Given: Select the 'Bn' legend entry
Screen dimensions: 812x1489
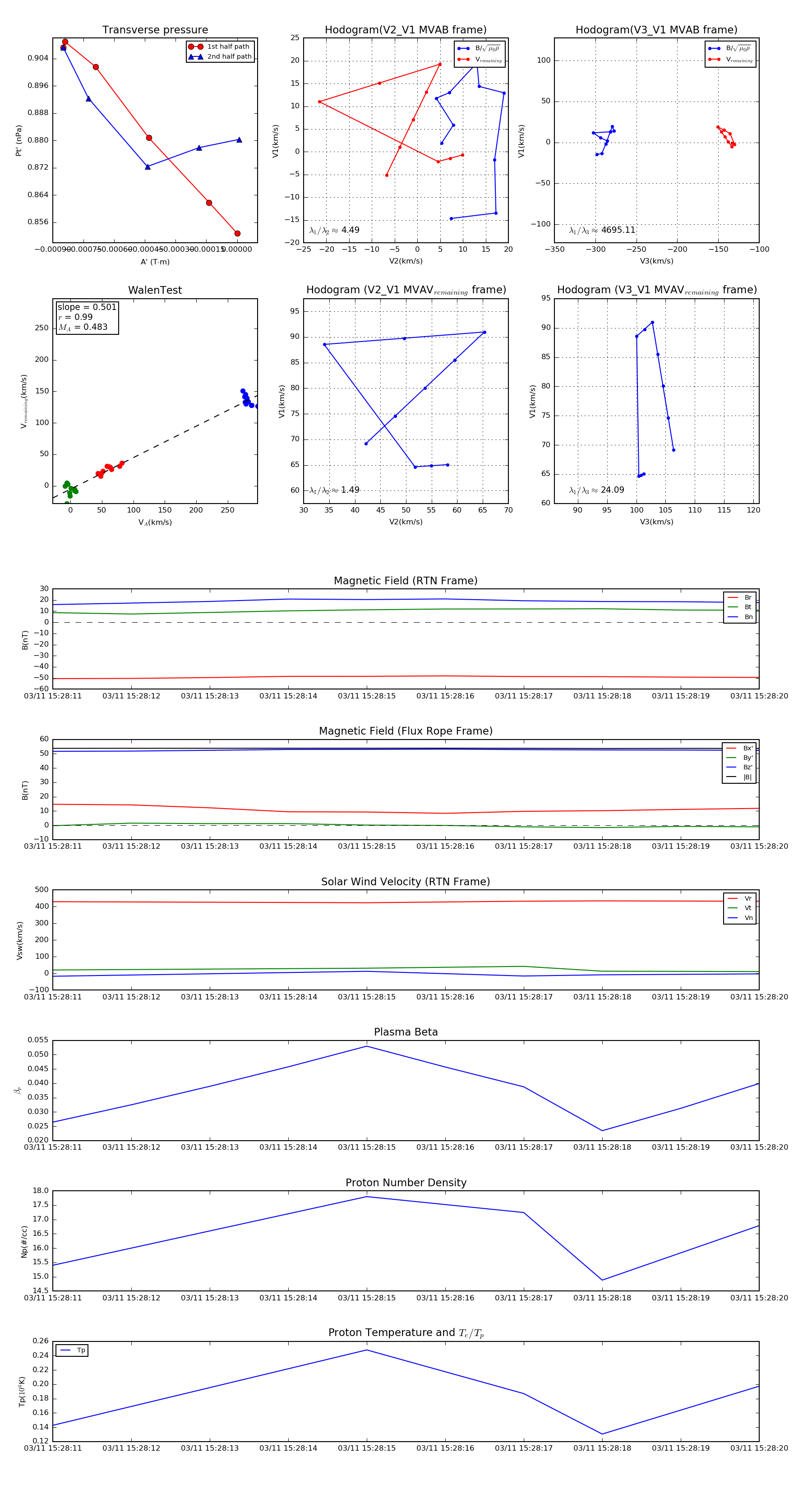Looking at the screenshot, I should [740, 617].
